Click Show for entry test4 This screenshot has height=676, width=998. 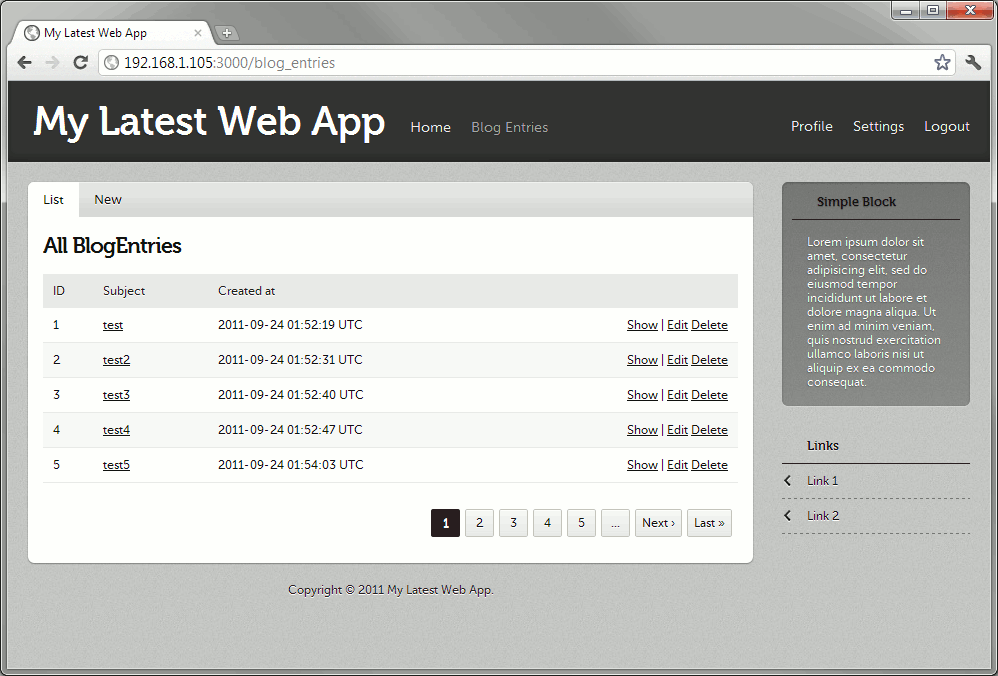642,430
